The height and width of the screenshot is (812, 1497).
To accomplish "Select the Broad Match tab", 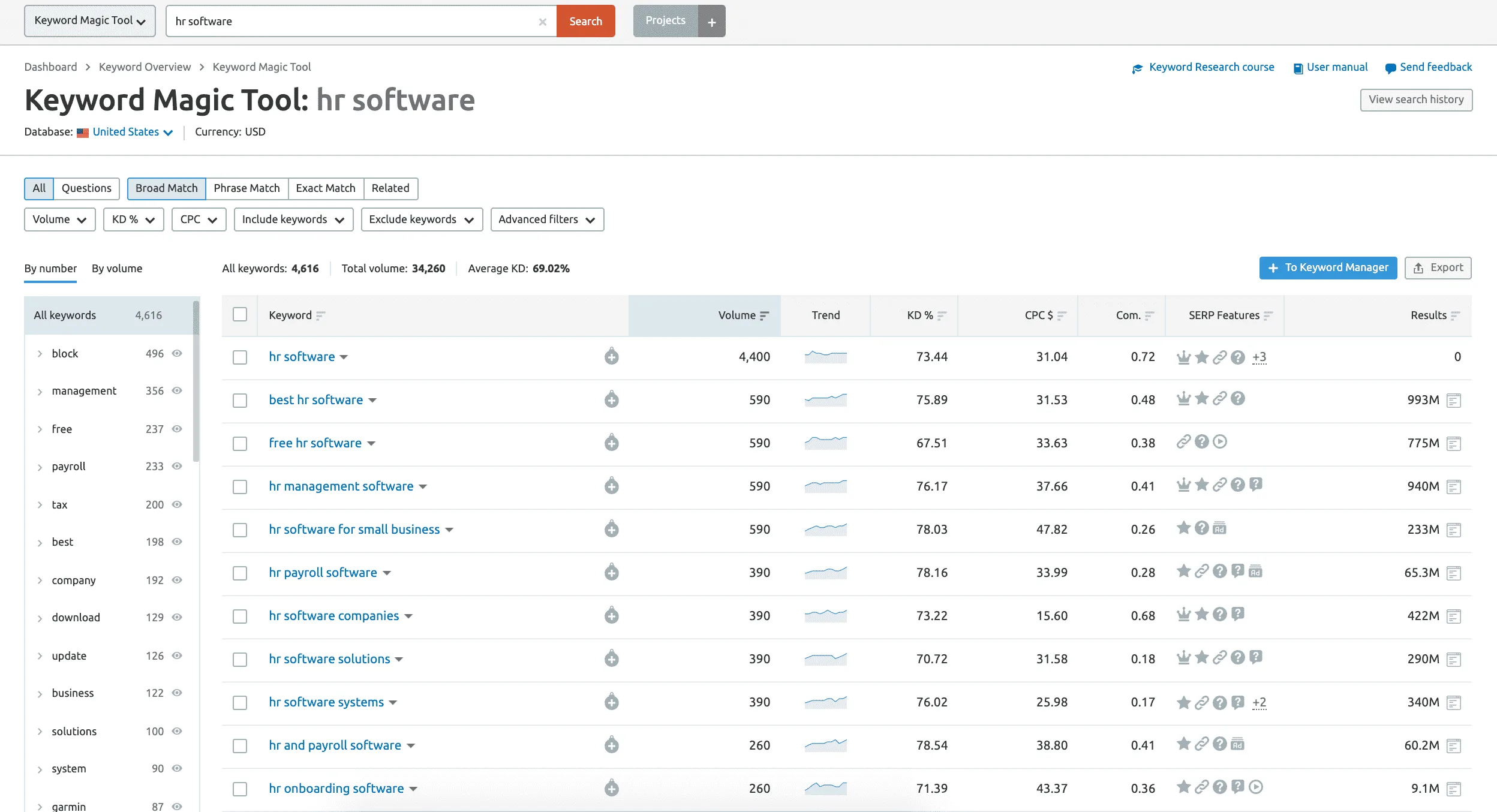I will coord(166,188).
